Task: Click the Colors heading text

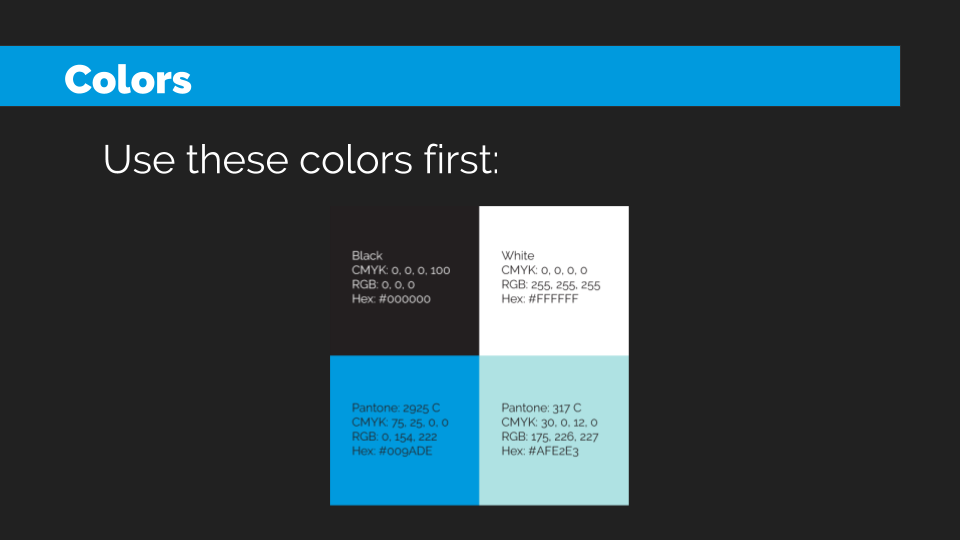Action: (x=128, y=80)
